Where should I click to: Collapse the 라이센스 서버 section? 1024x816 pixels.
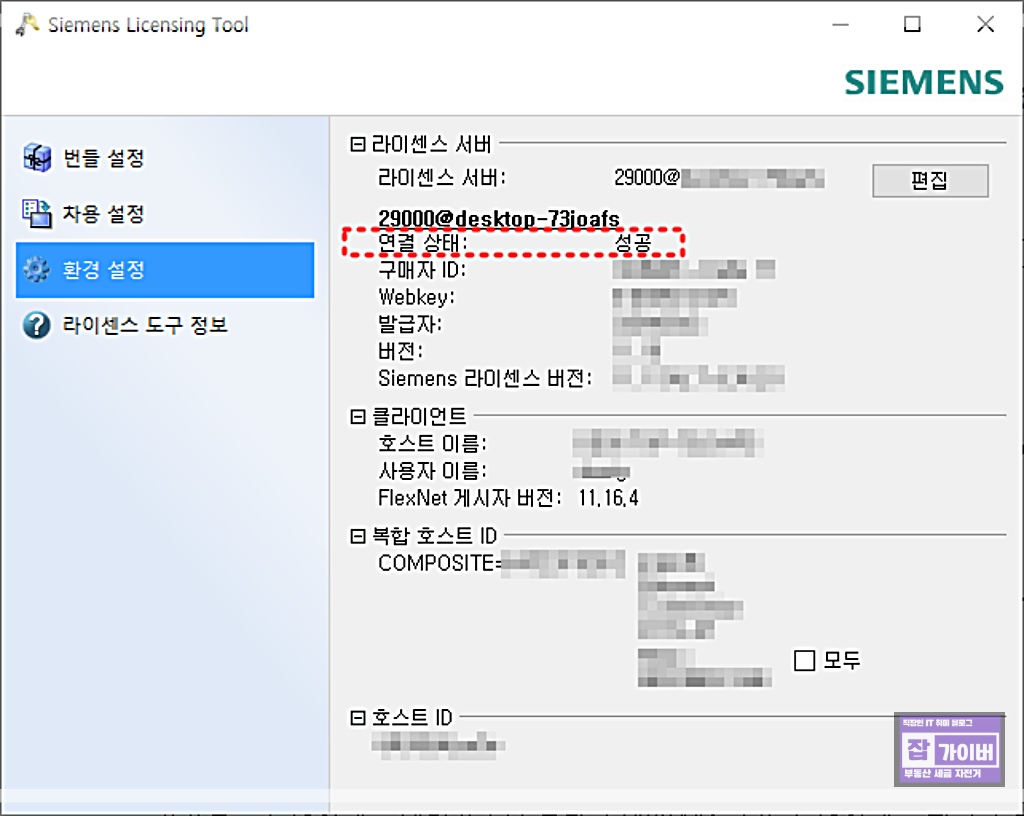[357, 144]
